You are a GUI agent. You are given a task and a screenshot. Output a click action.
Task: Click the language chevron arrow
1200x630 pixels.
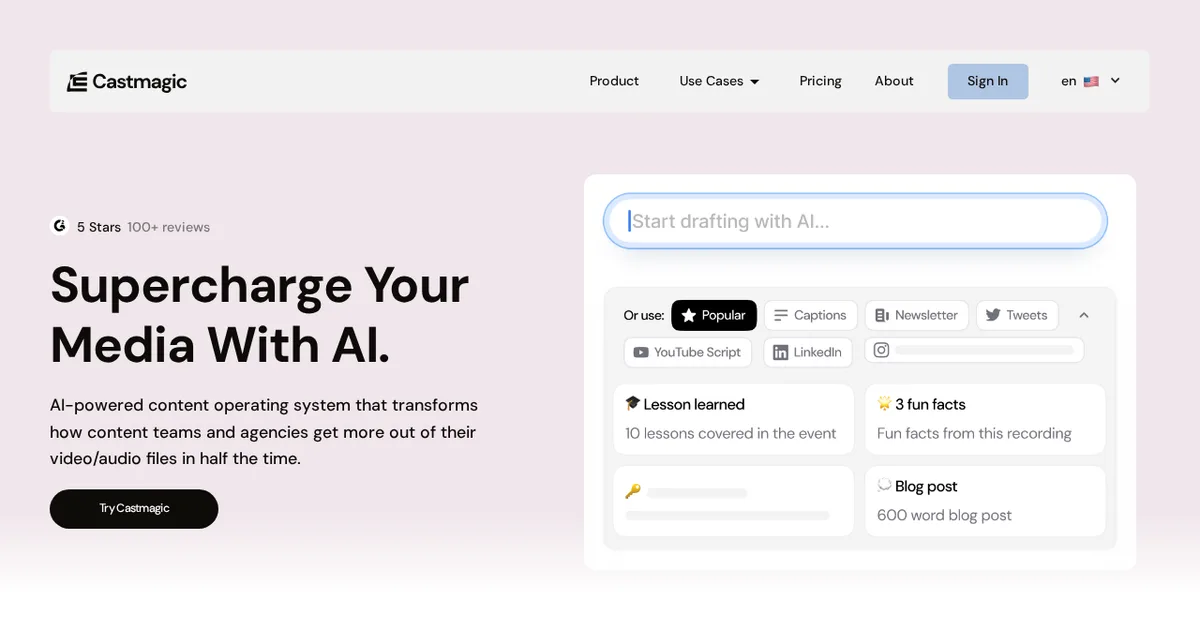tap(1115, 81)
